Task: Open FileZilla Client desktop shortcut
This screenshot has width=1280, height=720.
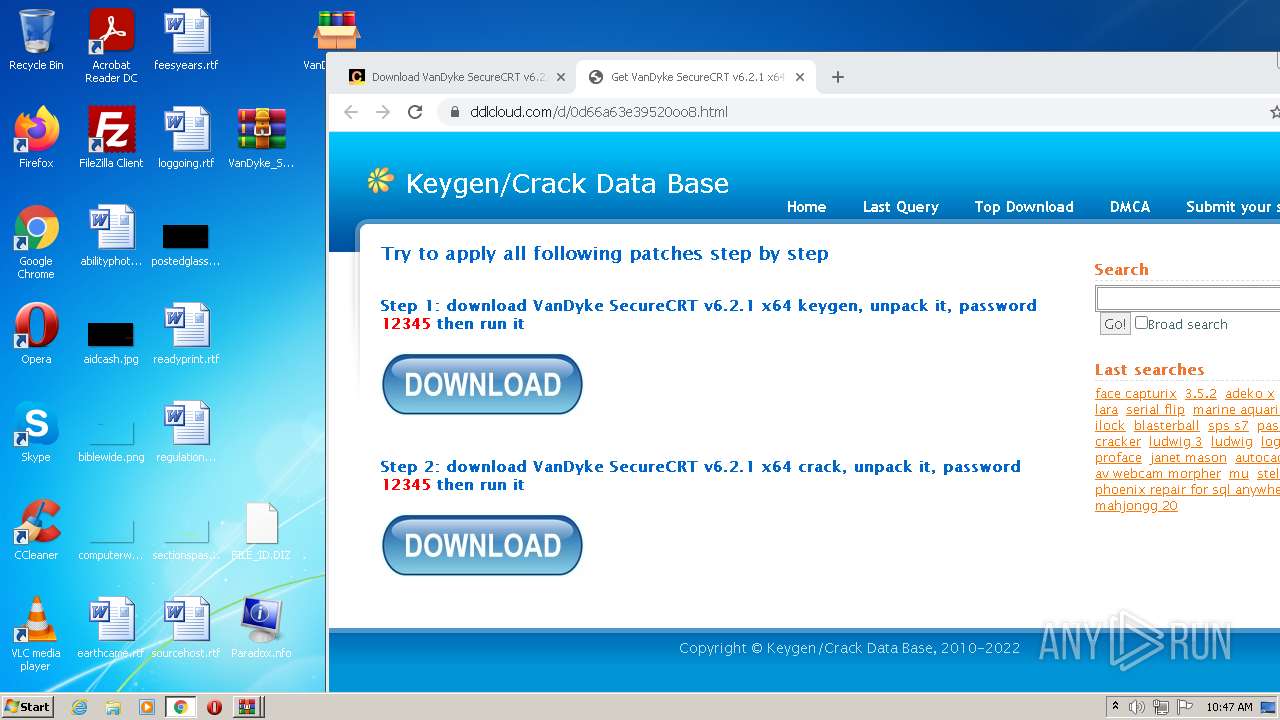Action: tap(111, 138)
